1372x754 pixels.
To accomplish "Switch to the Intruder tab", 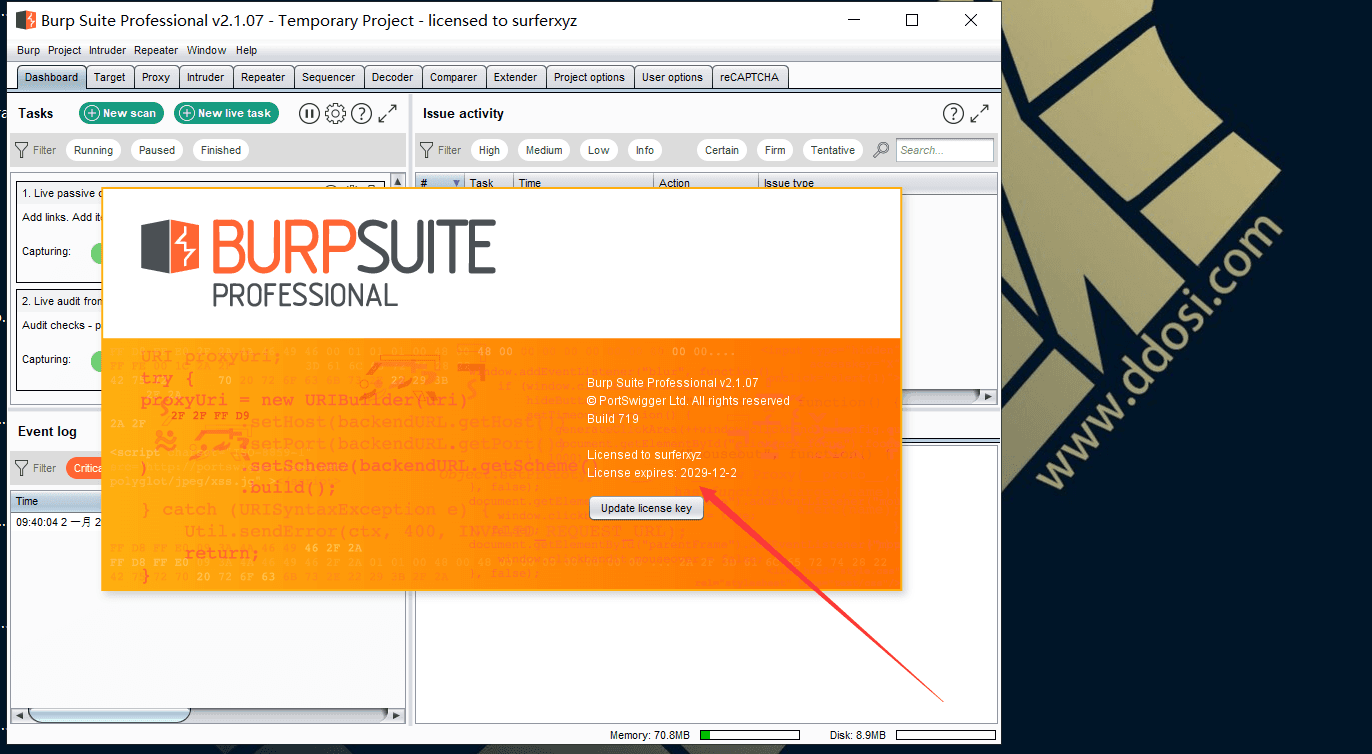I will [x=206, y=77].
